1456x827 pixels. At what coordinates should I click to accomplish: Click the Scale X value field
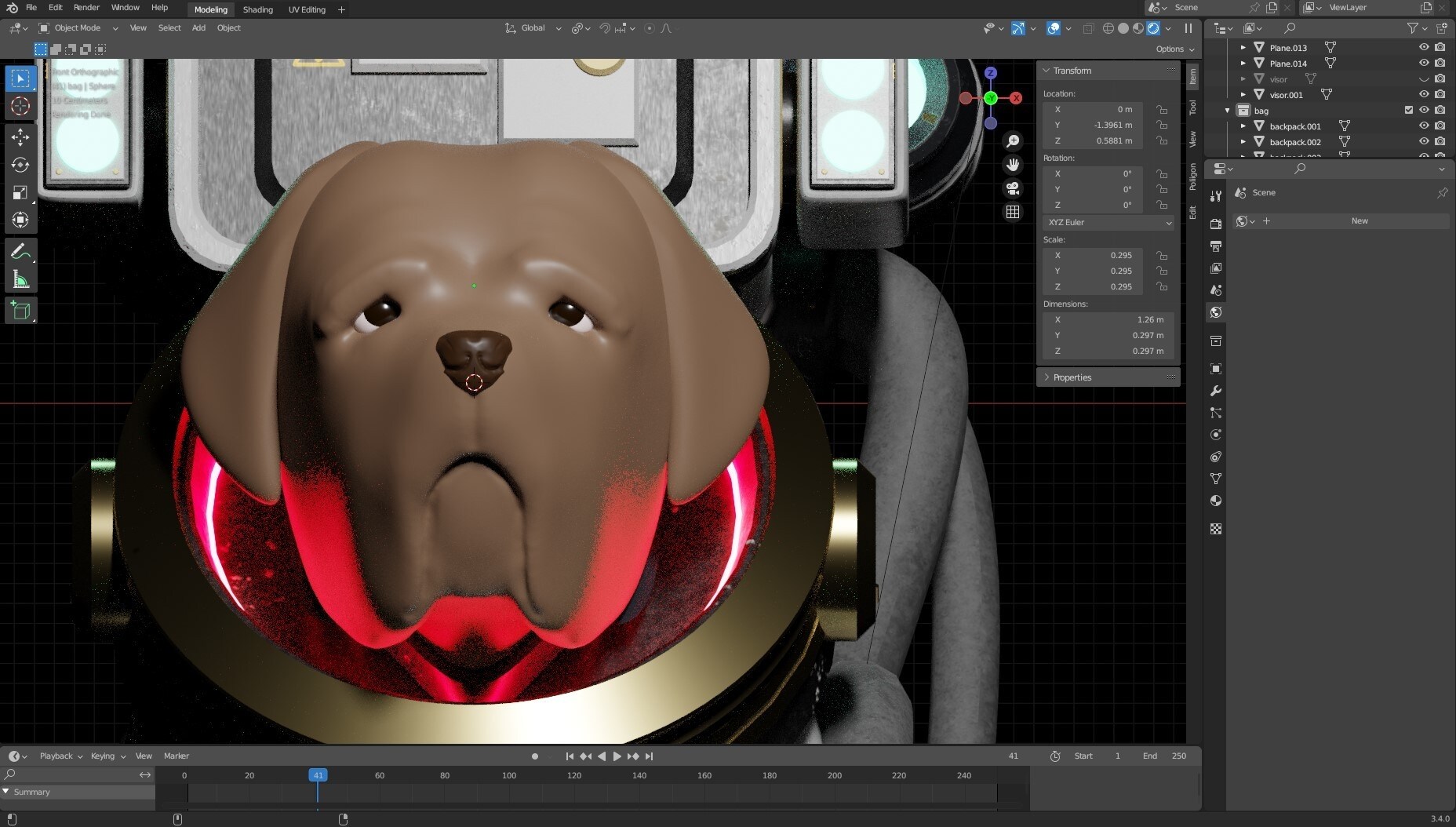pyautogui.click(x=1093, y=255)
